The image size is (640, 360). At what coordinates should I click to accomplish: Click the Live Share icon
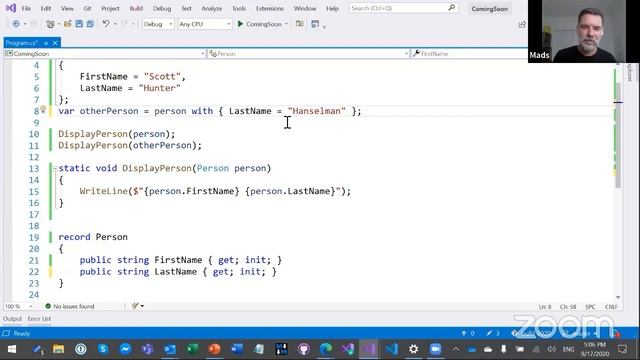522,24
